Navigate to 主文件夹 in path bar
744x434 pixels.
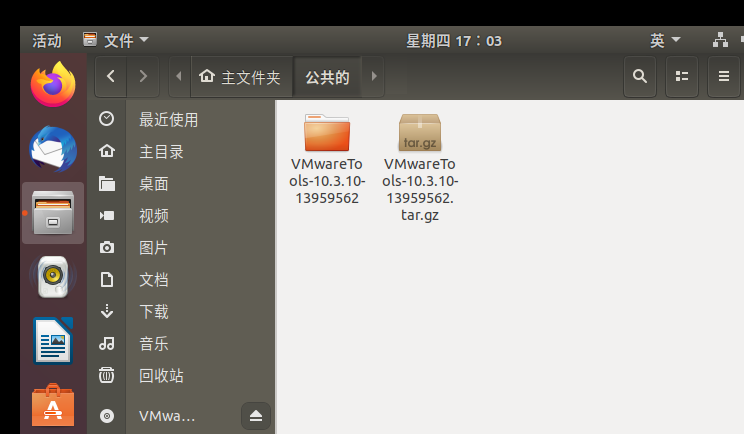coord(242,77)
